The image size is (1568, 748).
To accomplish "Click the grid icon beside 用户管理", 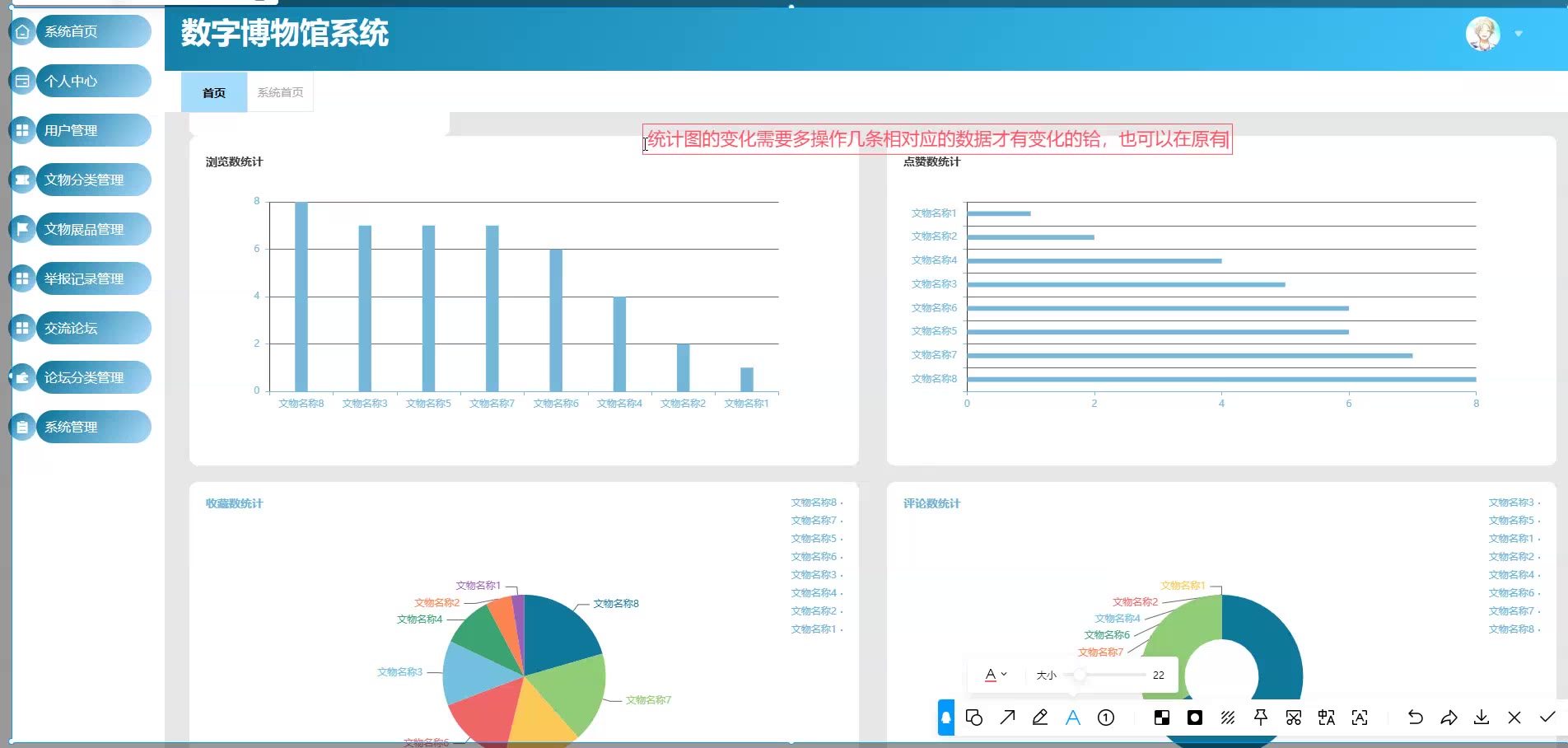I will pos(22,130).
